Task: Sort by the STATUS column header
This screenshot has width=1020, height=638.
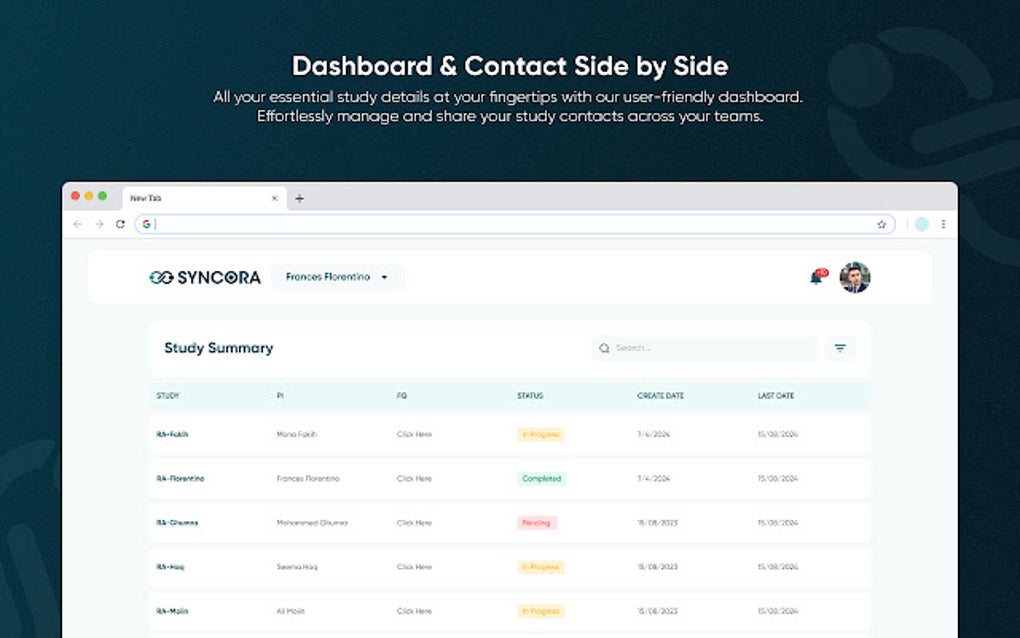Action: click(x=530, y=395)
